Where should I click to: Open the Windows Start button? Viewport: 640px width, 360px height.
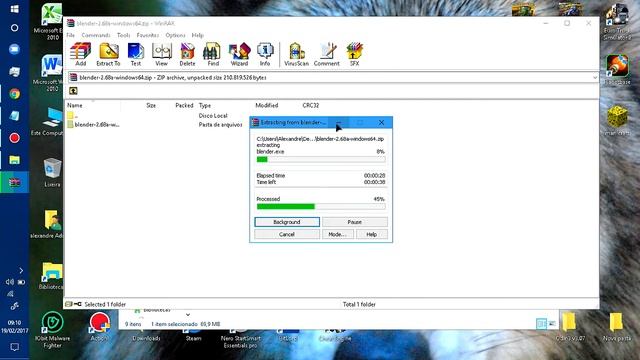coord(14,9)
